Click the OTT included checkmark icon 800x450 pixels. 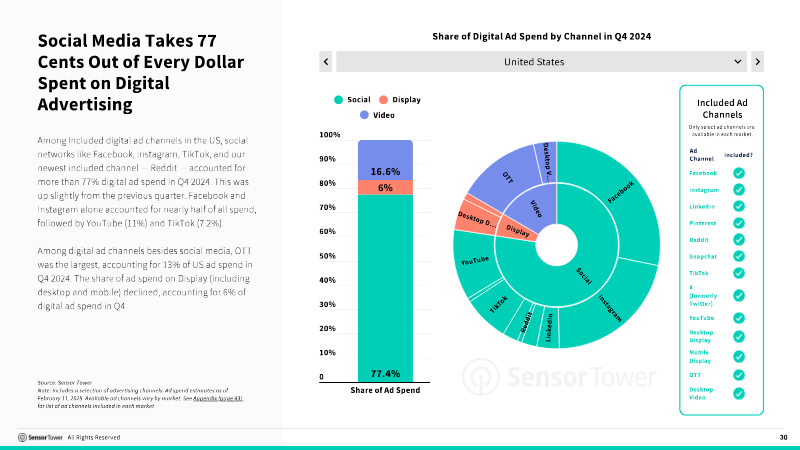click(738, 375)
